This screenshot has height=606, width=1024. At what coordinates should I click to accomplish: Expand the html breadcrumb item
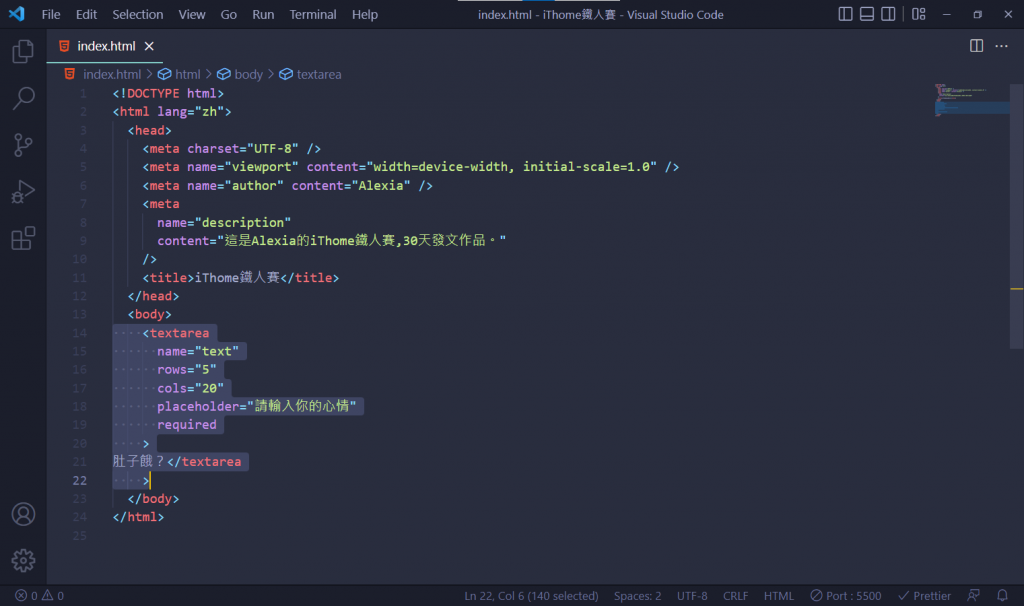[x=180, y=74]
